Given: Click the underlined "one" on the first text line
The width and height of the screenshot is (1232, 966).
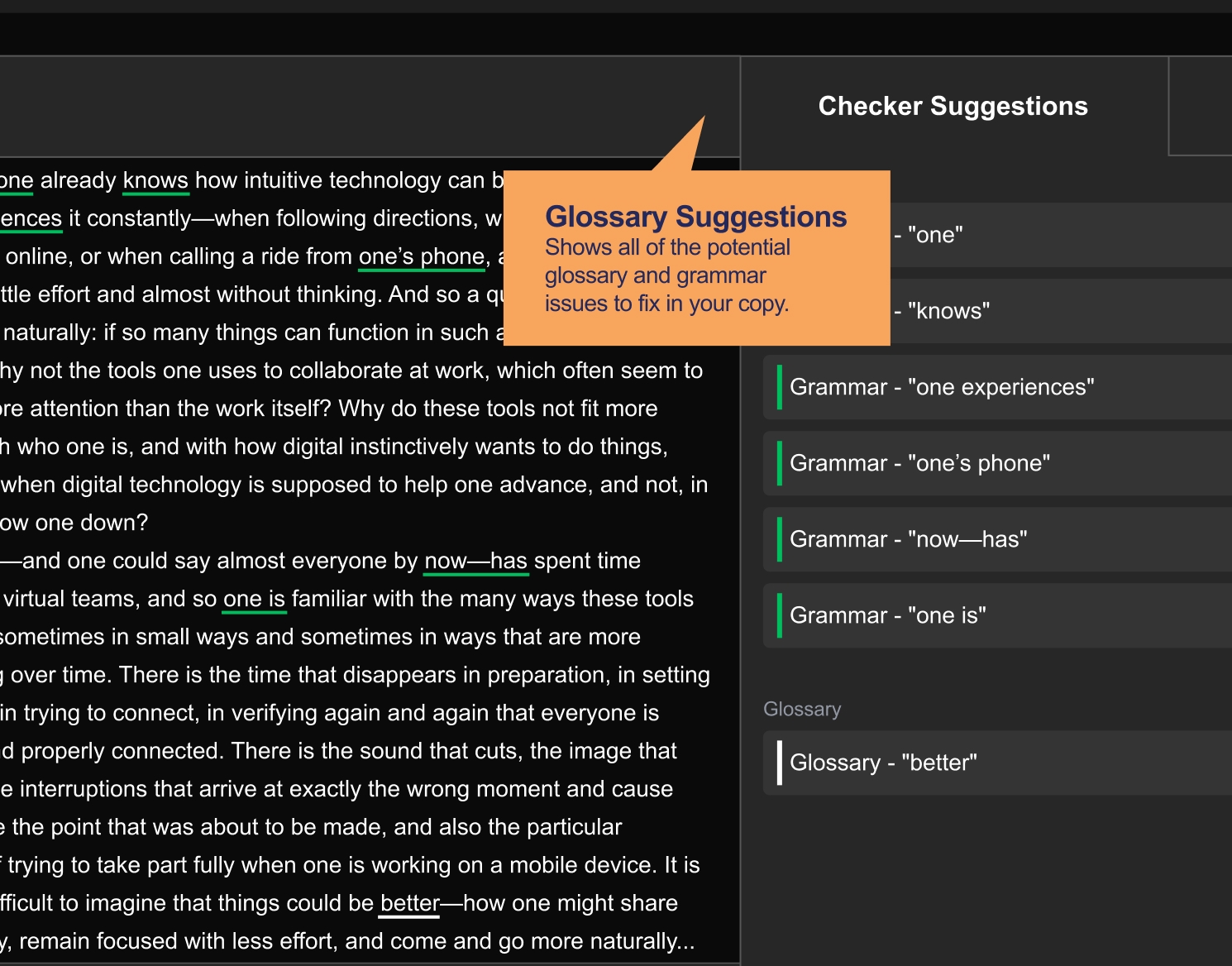Looking at the screenshot, I should 17,180.
